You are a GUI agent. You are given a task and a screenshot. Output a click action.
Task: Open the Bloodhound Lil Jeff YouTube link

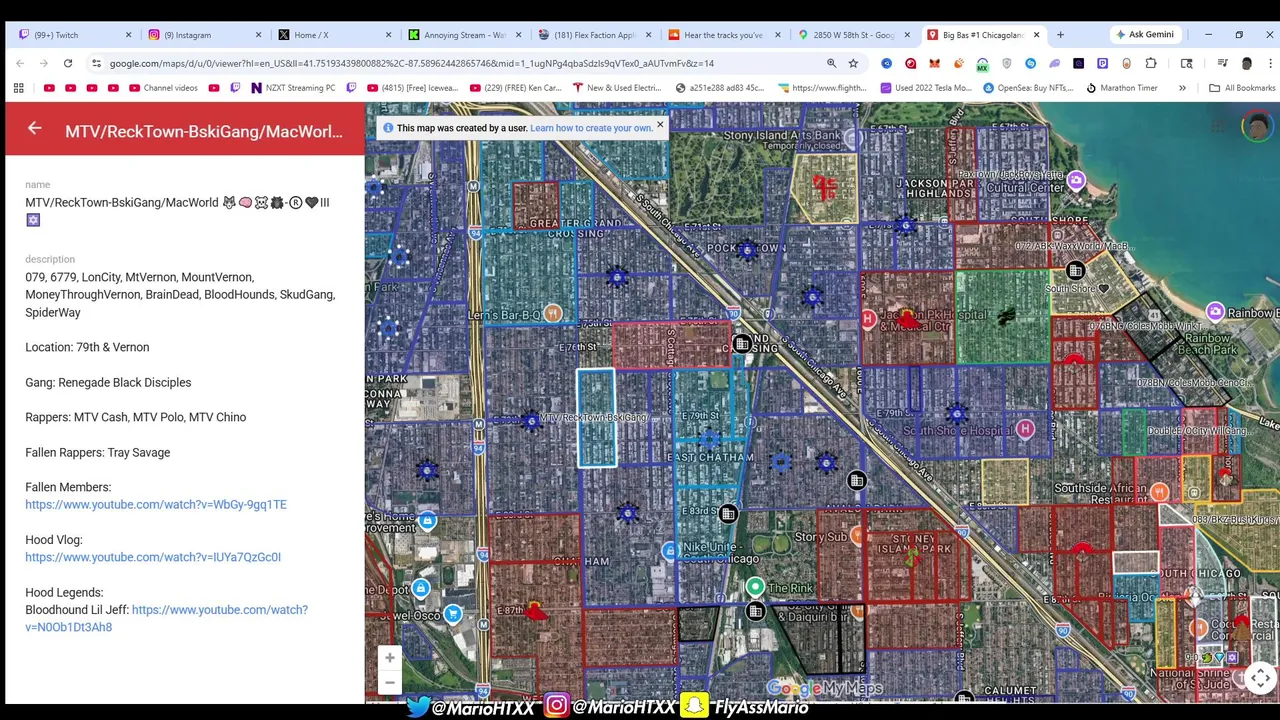(x=166, y=618)
